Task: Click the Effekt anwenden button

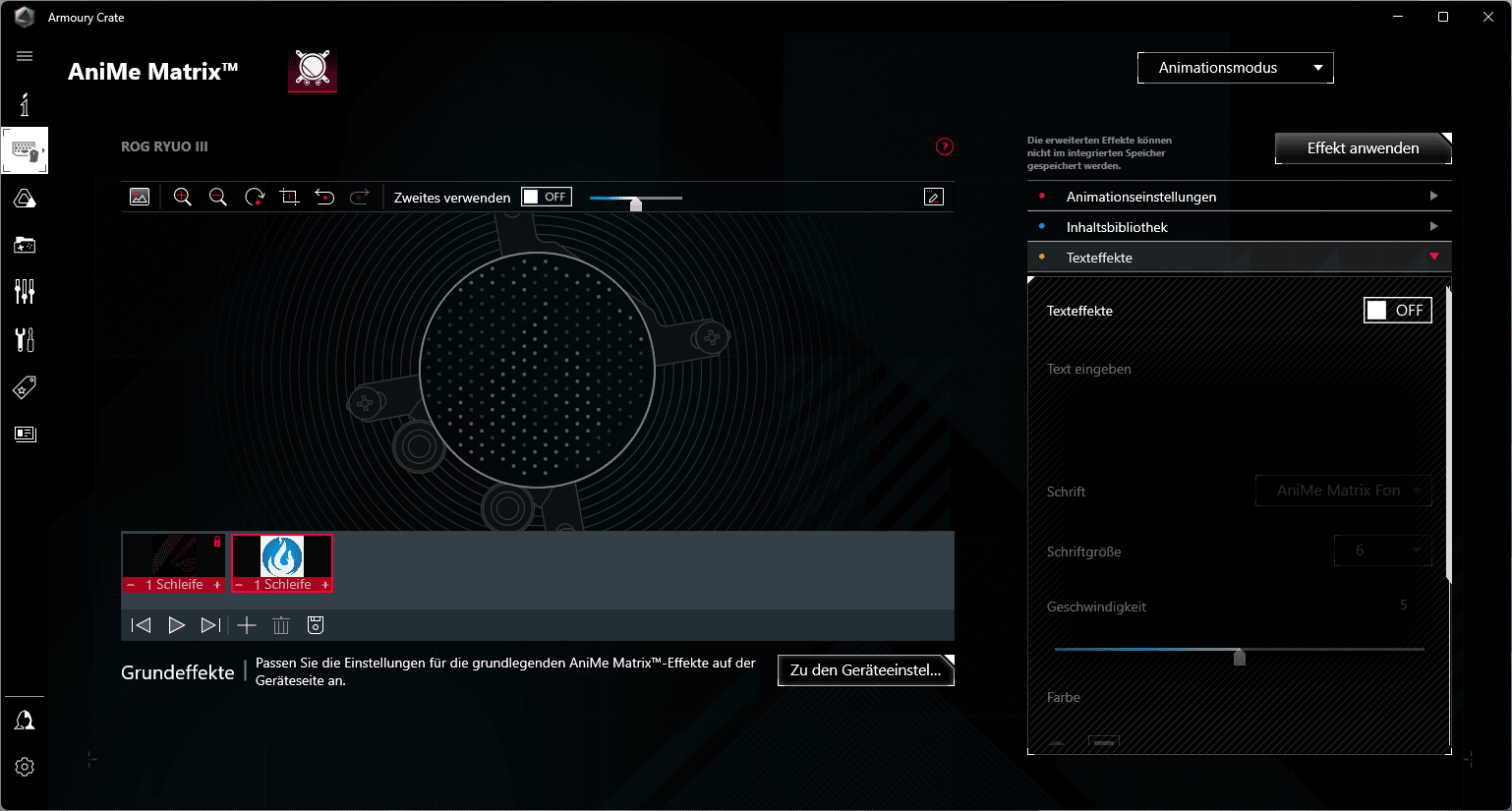Action: (x=1363, y=148)
